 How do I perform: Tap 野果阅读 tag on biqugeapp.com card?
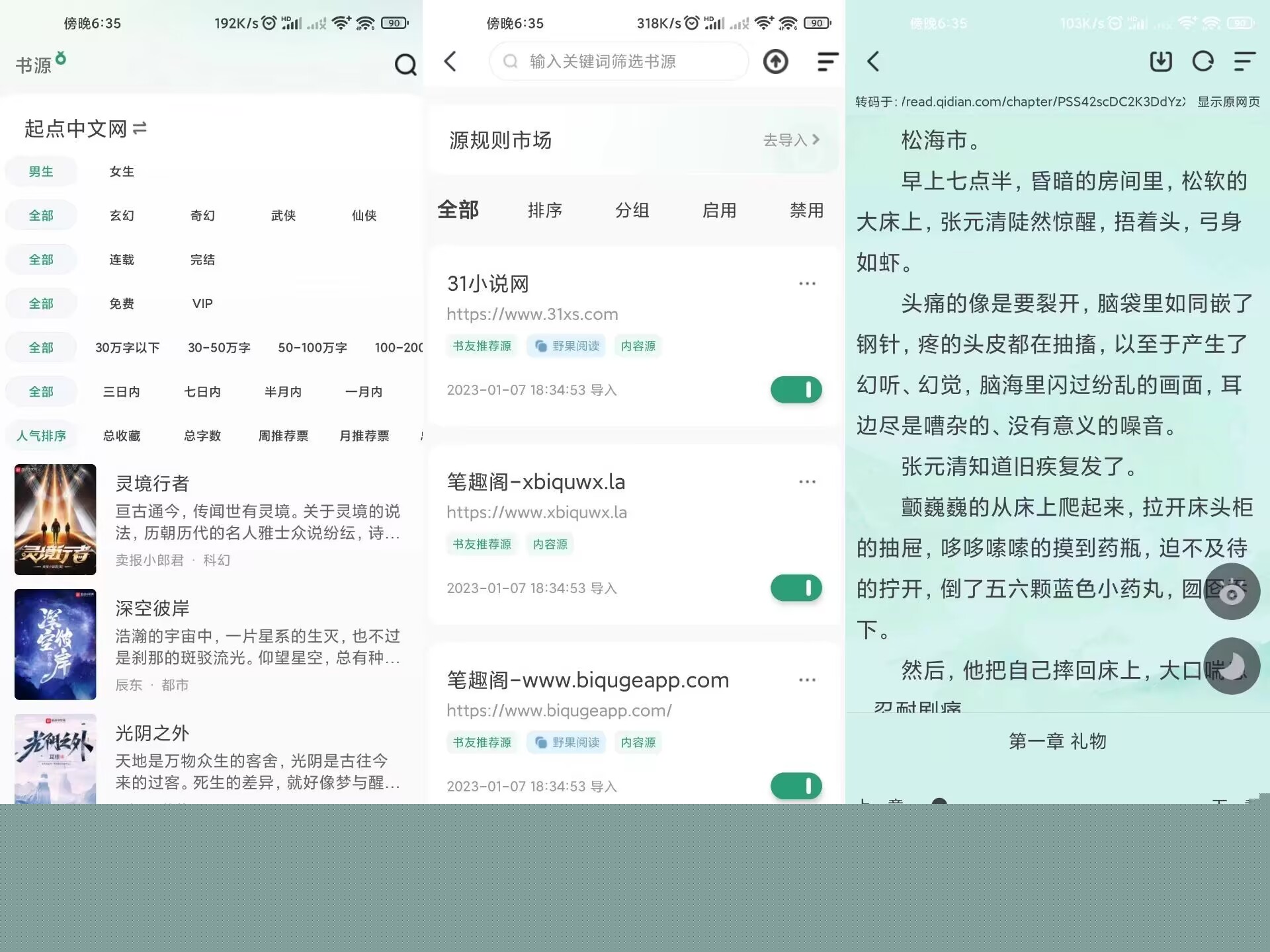568,742
